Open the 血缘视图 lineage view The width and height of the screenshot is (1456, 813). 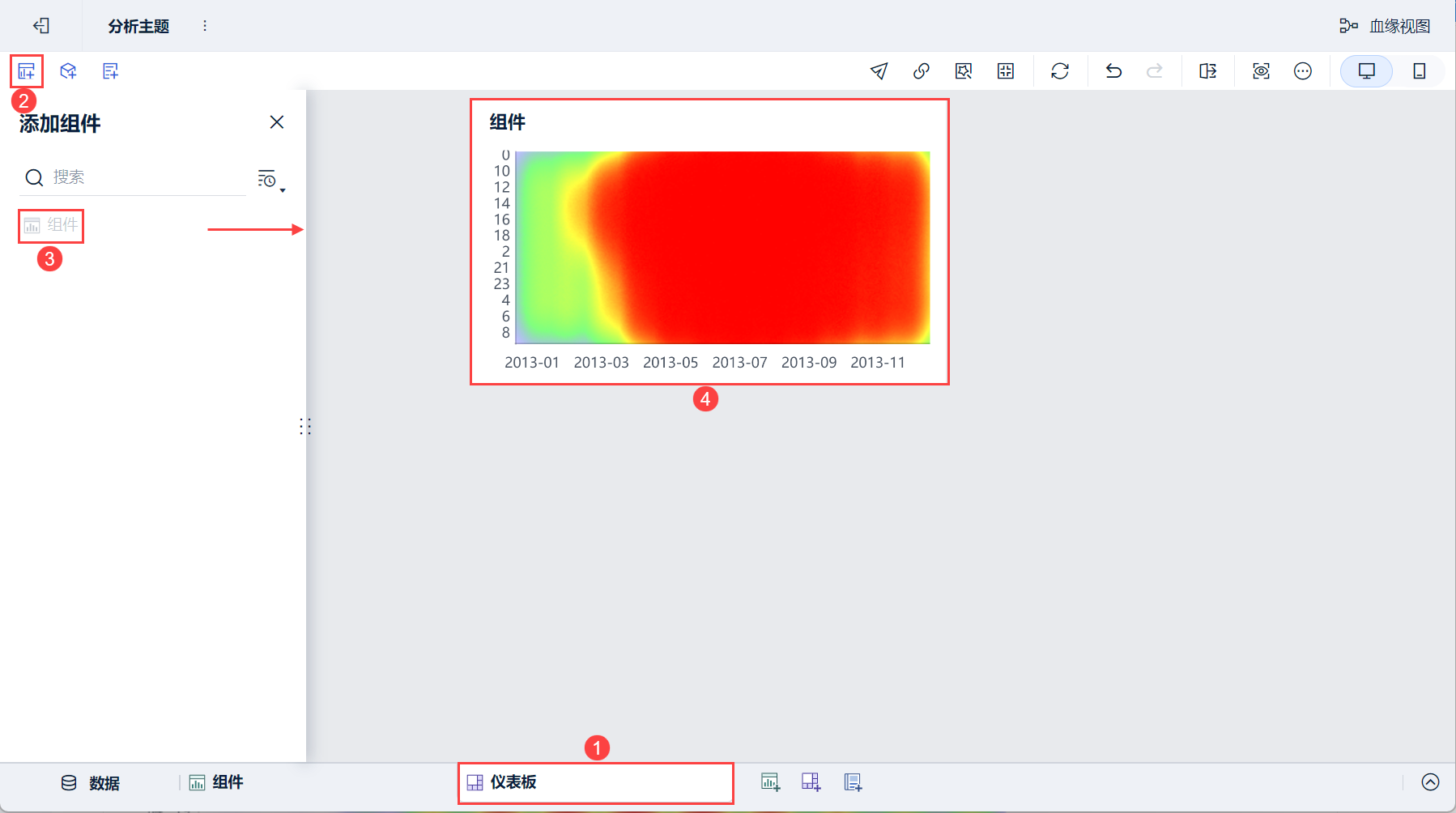[x=1385, y=26]
